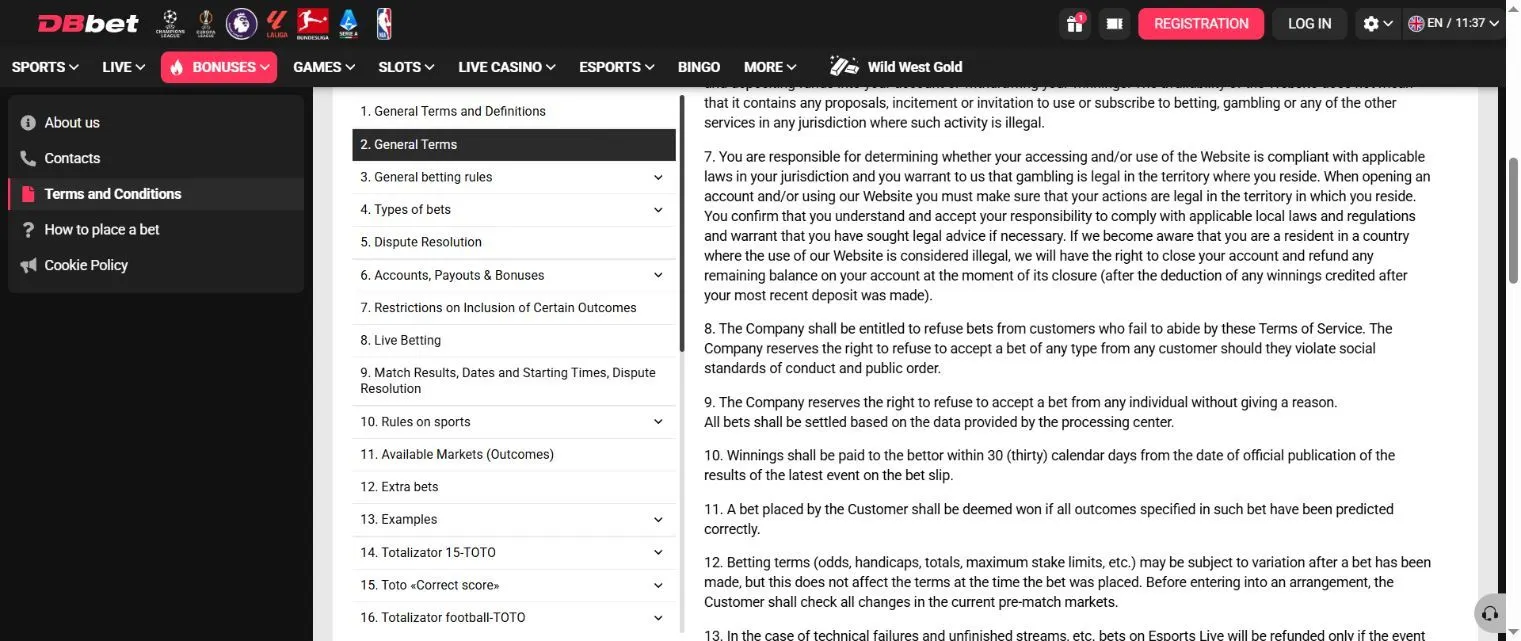1521x641 pixels.
Task: Click the megaphone icon beside Cookie Policy
Action: [28, 265]
